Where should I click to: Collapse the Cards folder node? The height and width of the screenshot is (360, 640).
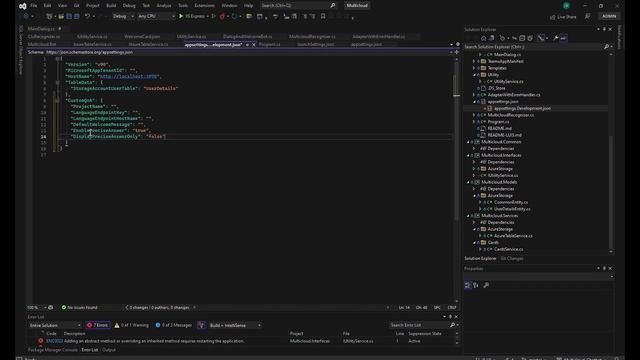coord(474,243)
